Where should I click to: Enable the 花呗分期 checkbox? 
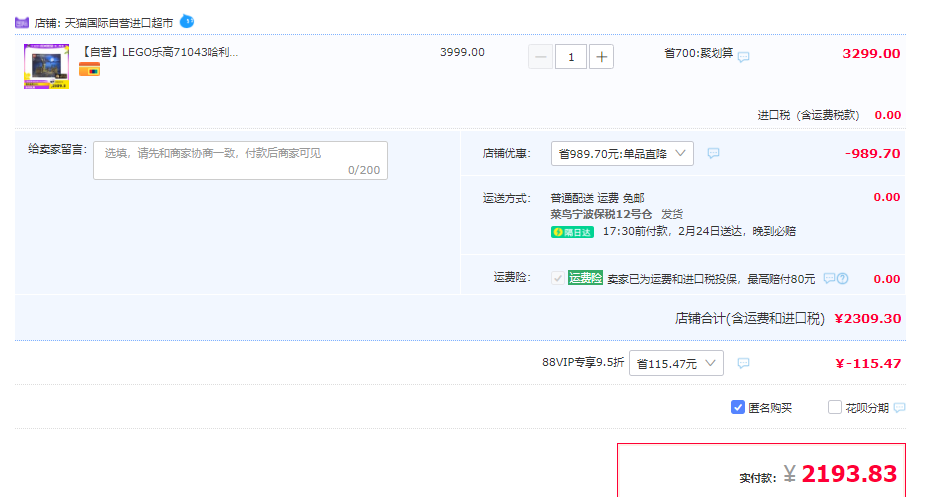835,407
